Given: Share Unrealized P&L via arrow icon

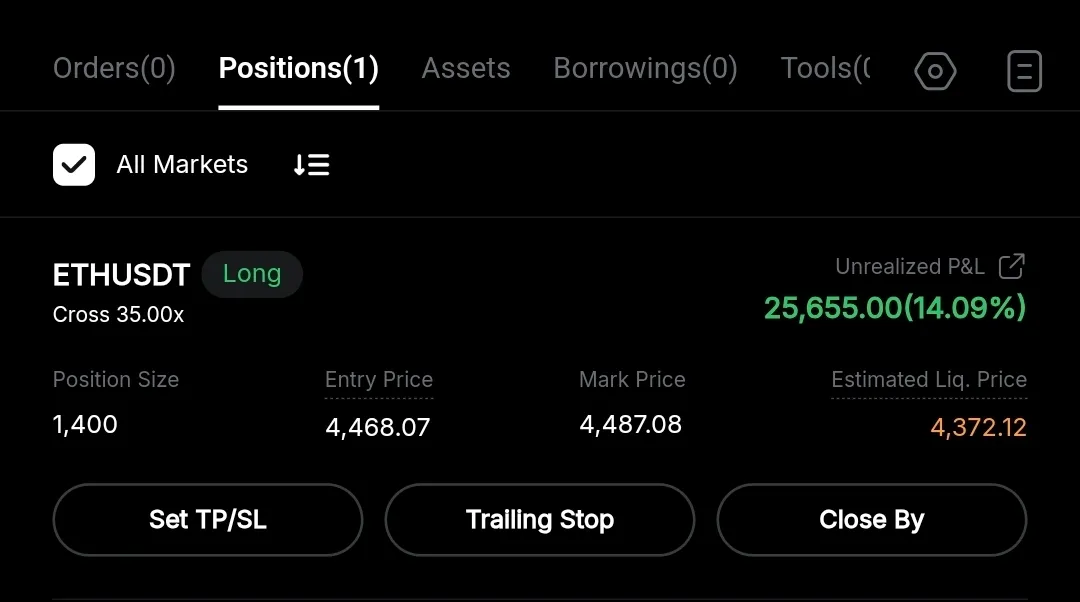Looking at the screenshot, I should [1012, 266].
